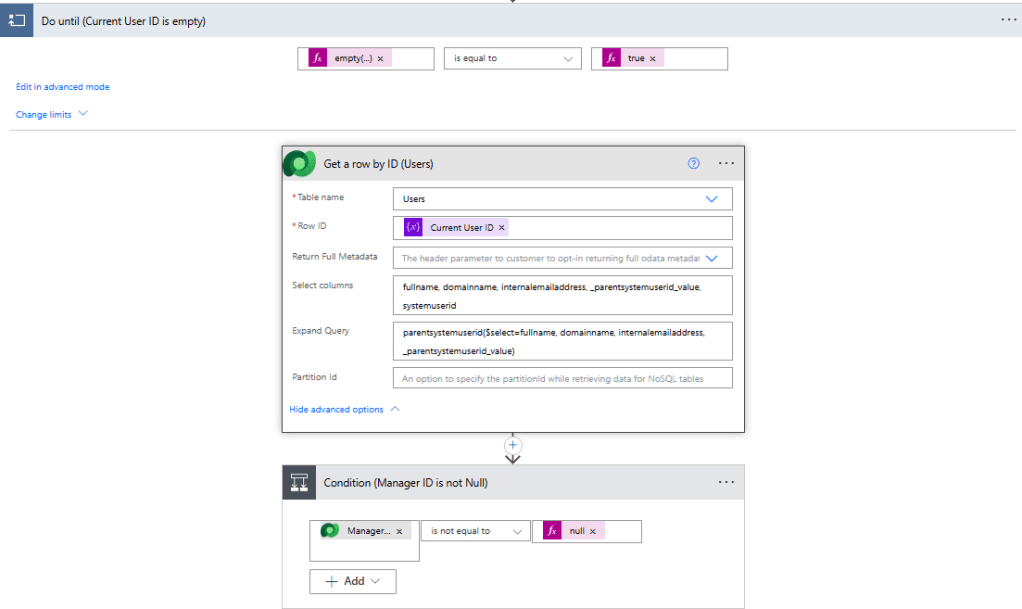Image resolution: width=1022 pixels, height=609 pixels.
Task: Remove the empty(...) expression token
Action: pos(380,59)
